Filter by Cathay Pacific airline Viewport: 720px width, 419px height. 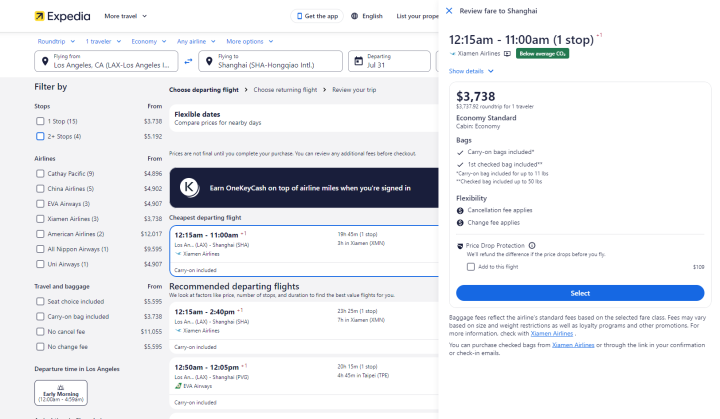40,174
